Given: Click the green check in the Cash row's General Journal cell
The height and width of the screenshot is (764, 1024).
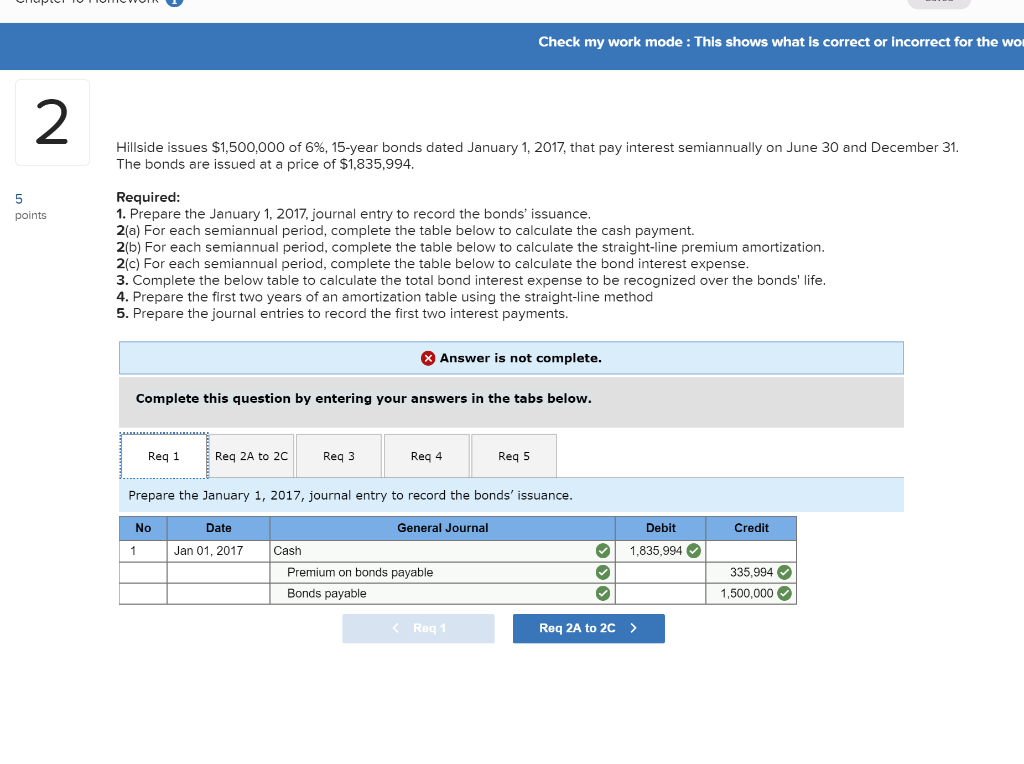Looking at the screenshot, I should pos(603,551).
